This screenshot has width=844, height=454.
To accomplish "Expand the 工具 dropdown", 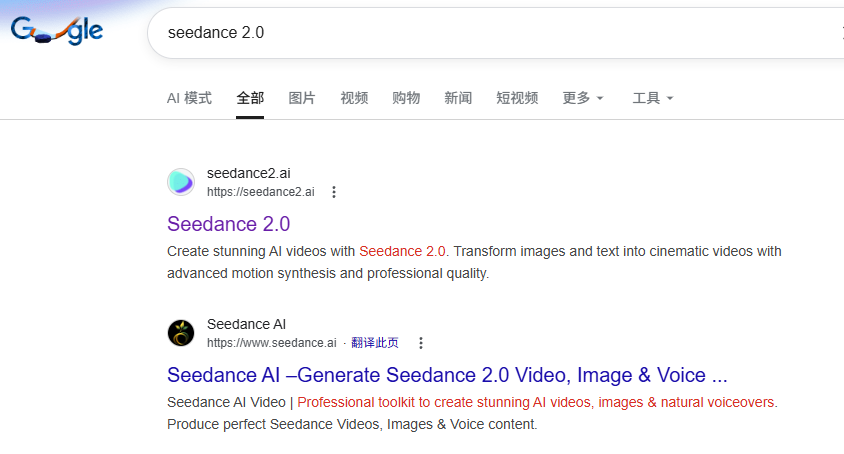I will 653,98.
